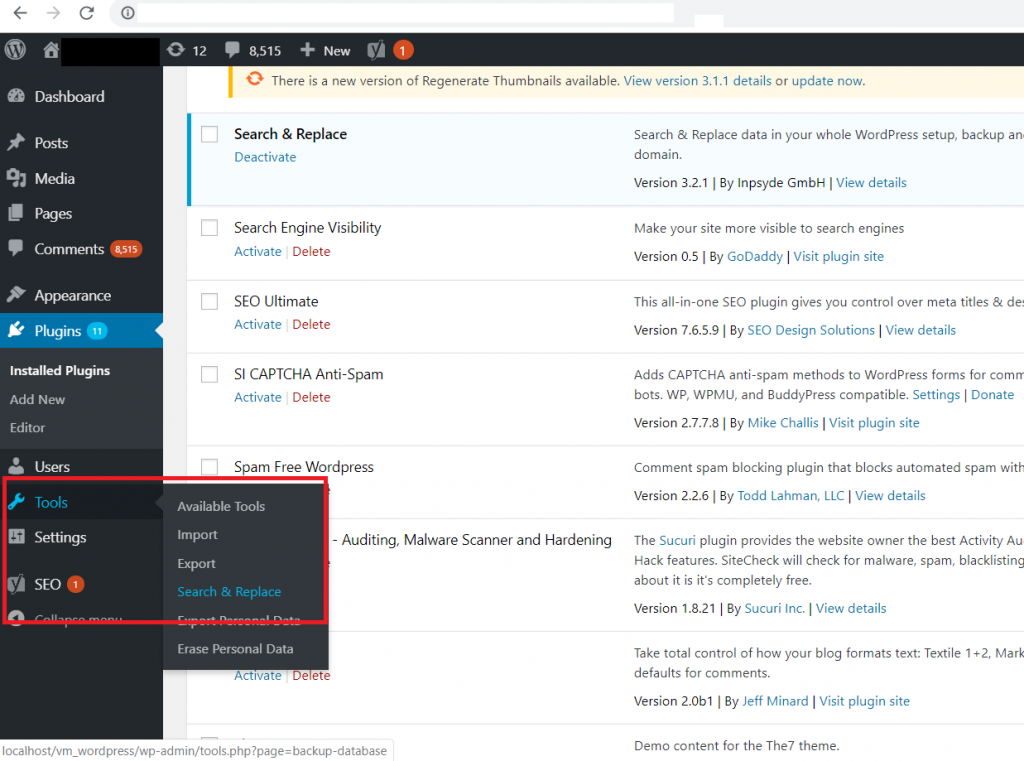
Task: Open Jeff Minard author link
Action: 775,702
